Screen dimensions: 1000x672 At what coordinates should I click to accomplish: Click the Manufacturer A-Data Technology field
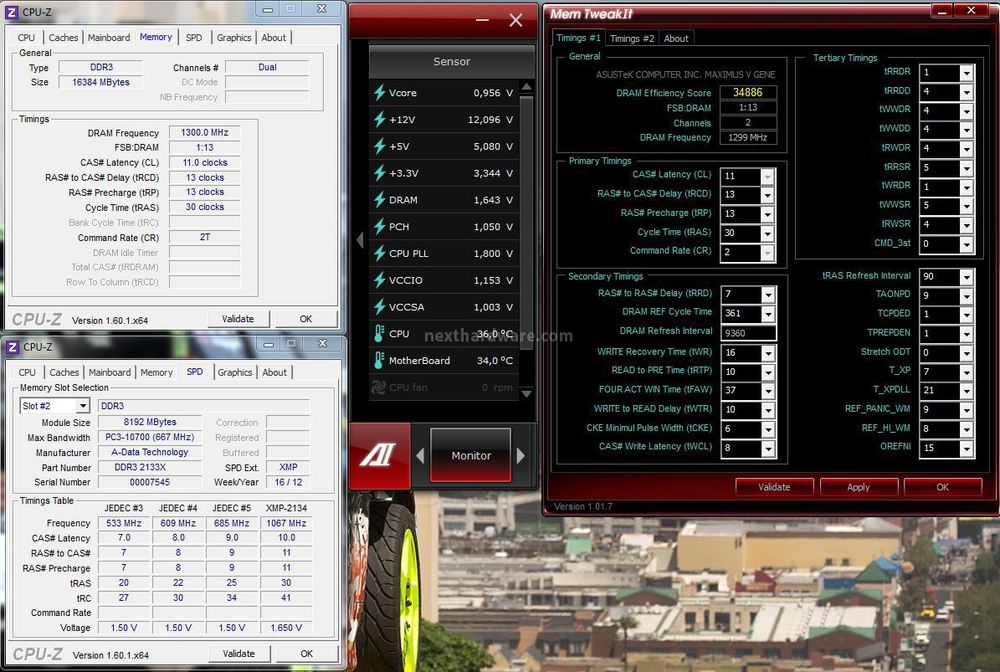(x=149, y=452)
